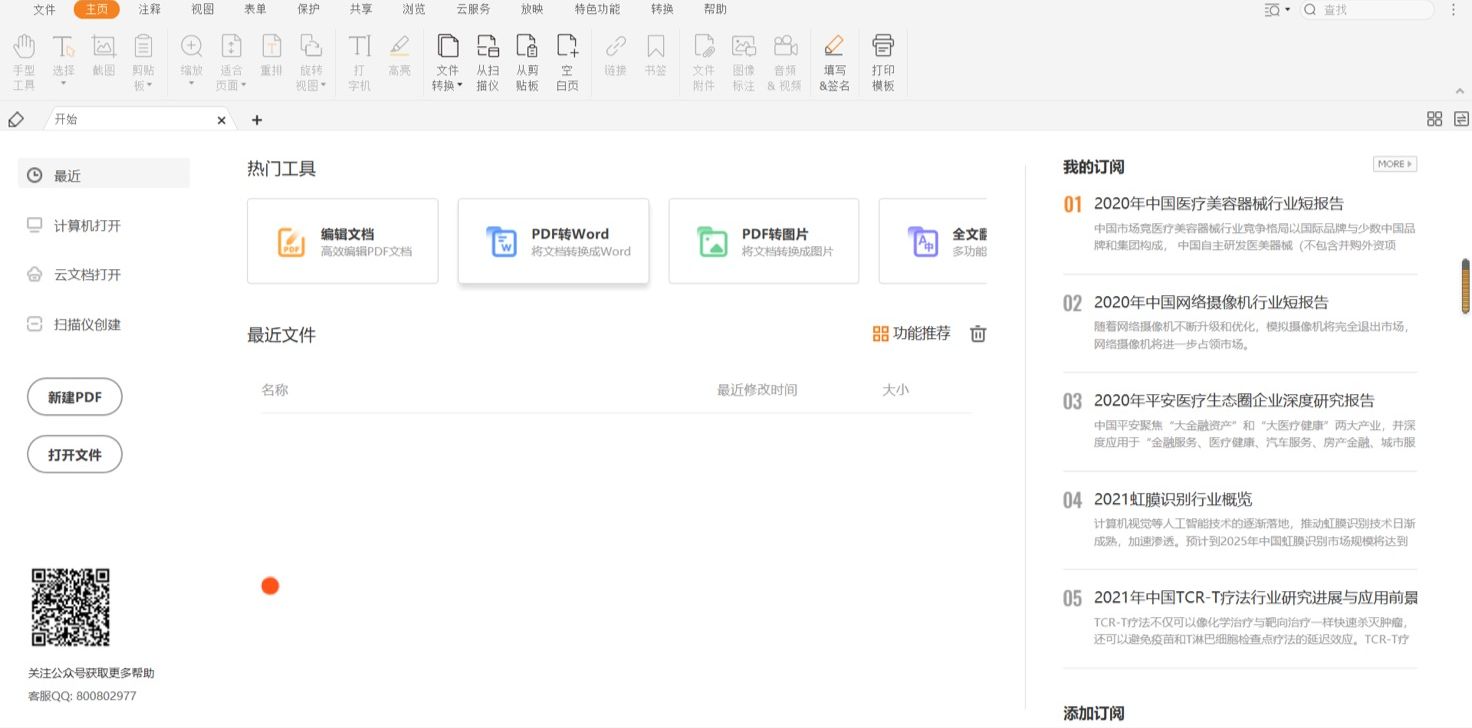
Task: Open the 功能推荐 feature recommendations
Action: pyautogui.click(x=910, y=334)
